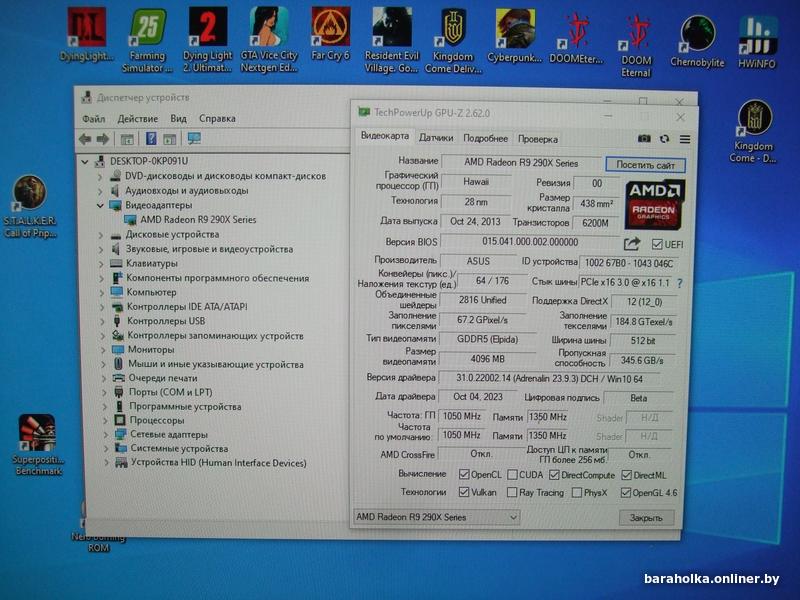
Task: Toggle the Ray Tracing checkbox
Action: tap(512, 492)
